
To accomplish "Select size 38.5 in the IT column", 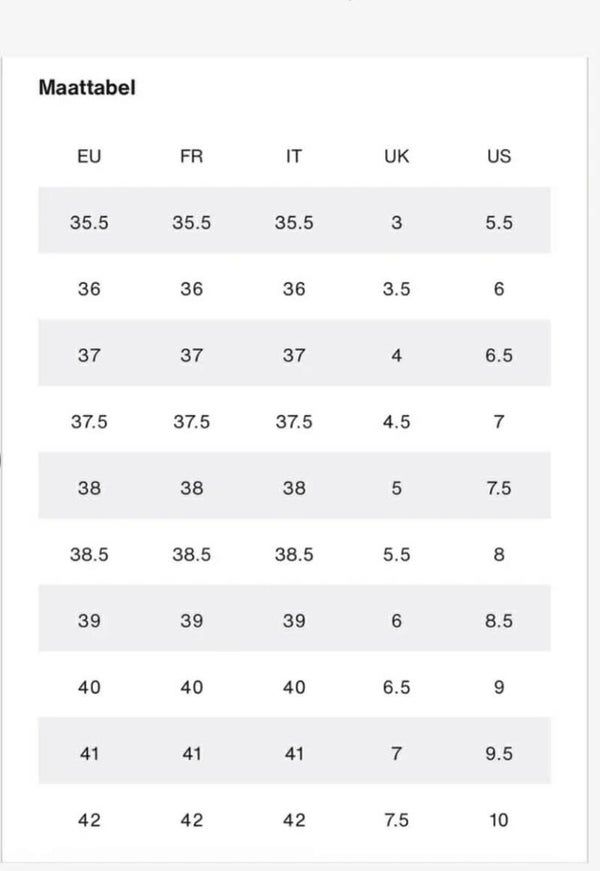I will [293, 554].
